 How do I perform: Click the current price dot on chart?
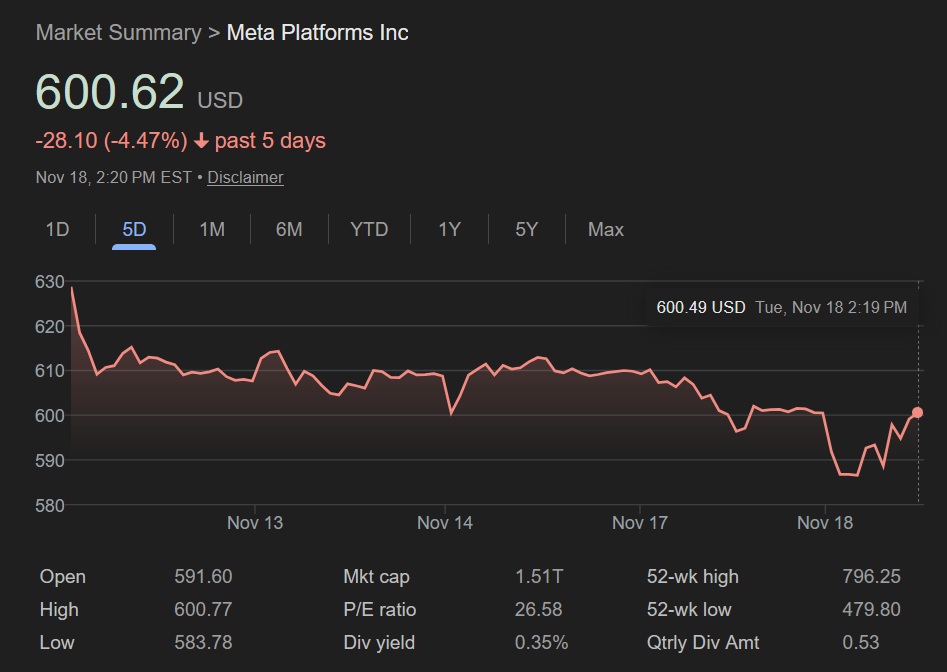point(917,412)
